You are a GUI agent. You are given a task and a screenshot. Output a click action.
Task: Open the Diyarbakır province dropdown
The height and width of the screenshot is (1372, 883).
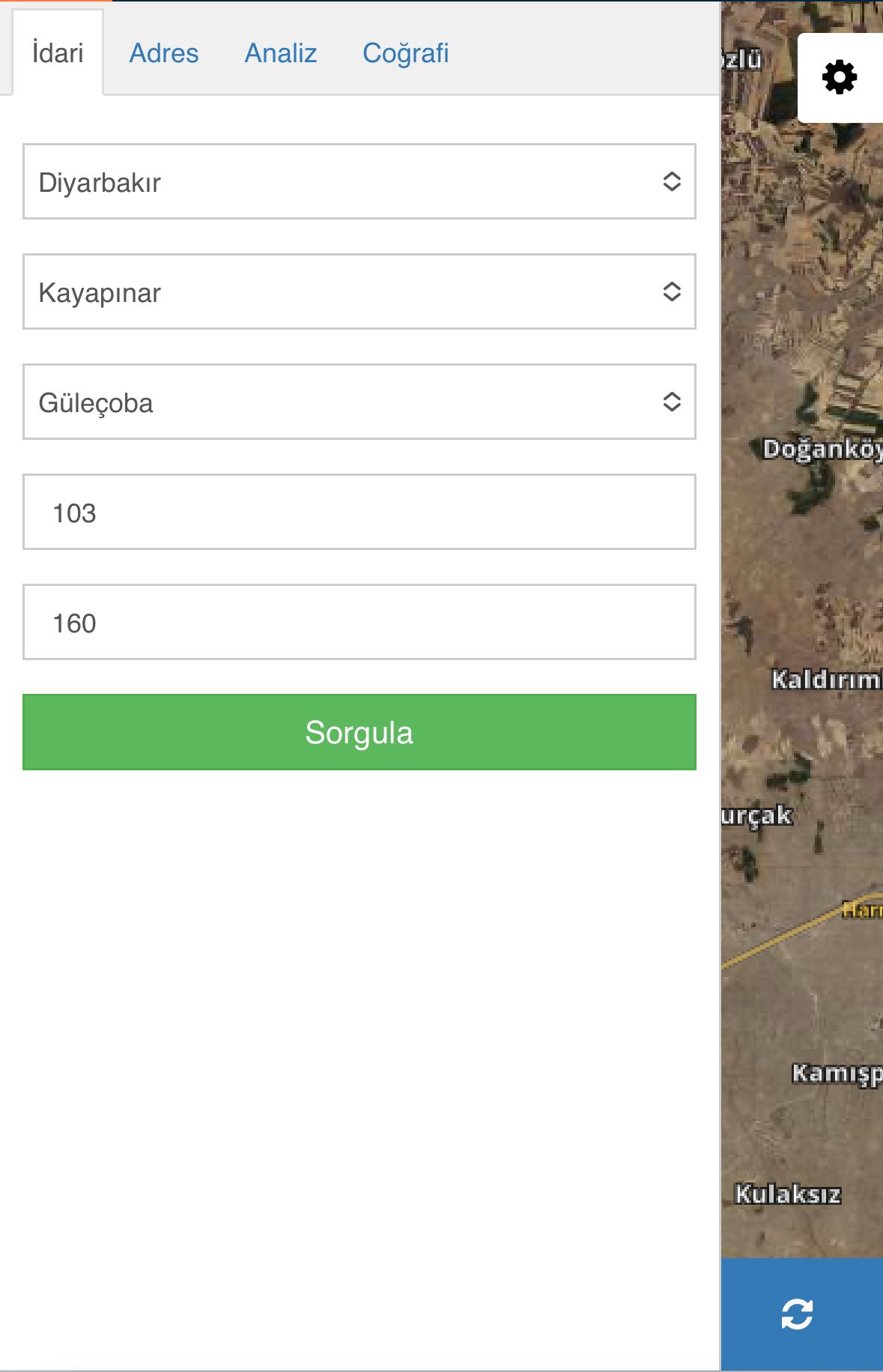(359, 181)
